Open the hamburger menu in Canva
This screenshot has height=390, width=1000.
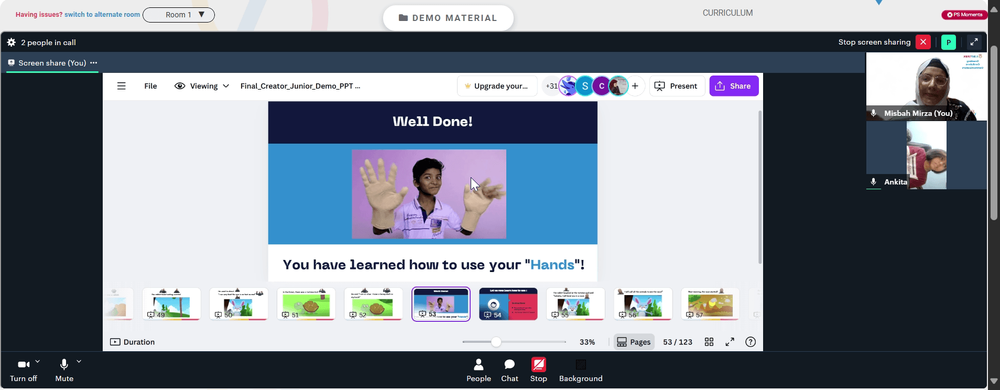[x=121, y=86]
